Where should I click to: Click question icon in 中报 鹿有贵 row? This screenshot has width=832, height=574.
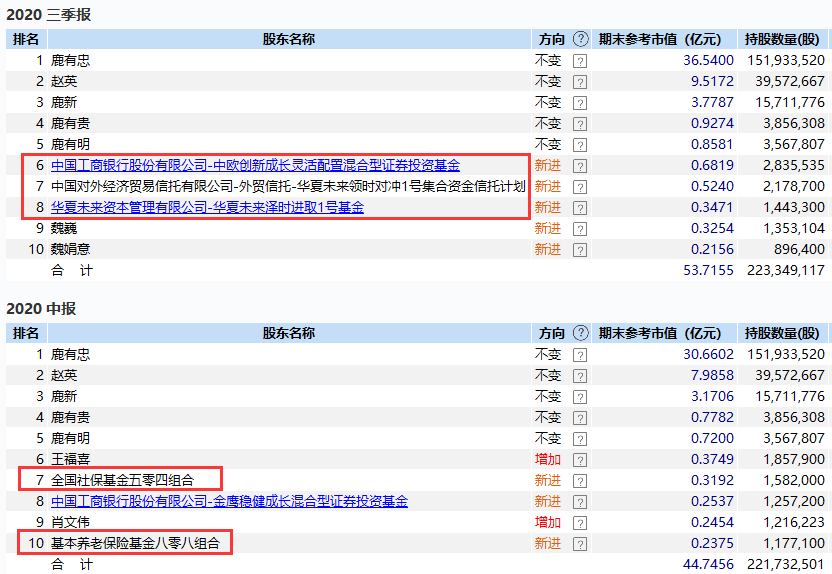point(580,418)
